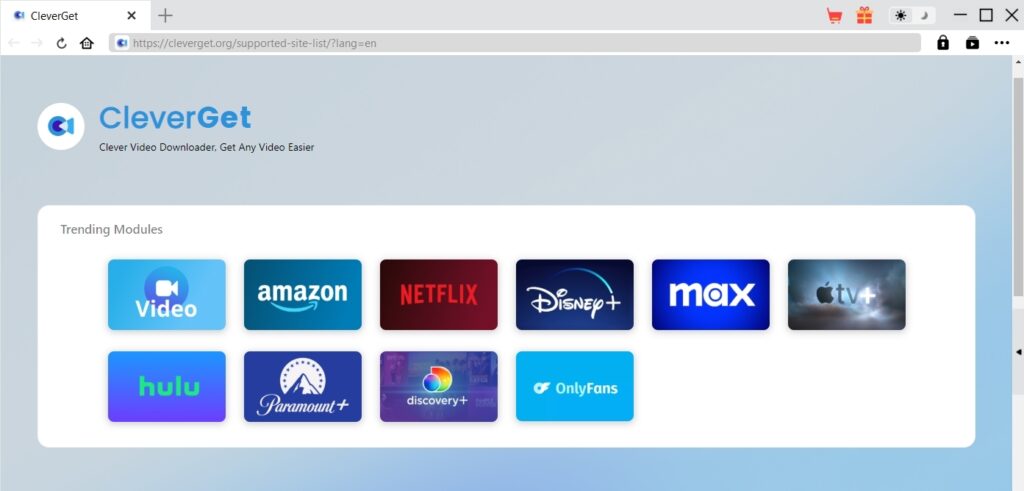
Task: Reload the current page
Action: tap(61, 43)
